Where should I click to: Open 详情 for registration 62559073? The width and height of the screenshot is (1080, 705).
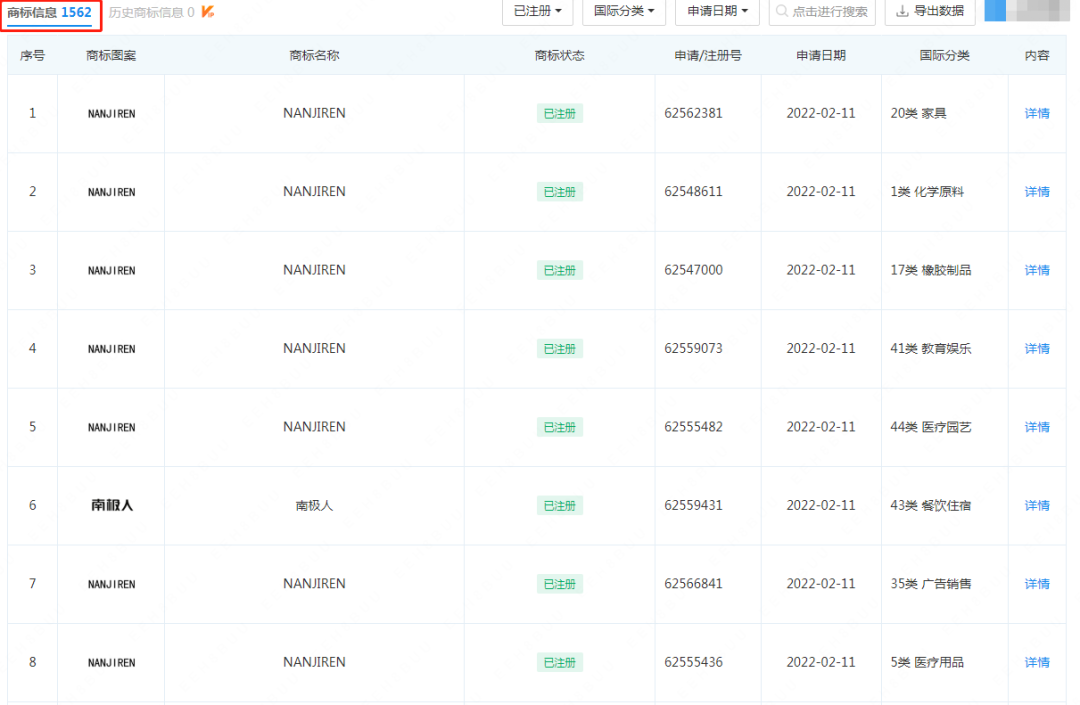(1037, 349)
